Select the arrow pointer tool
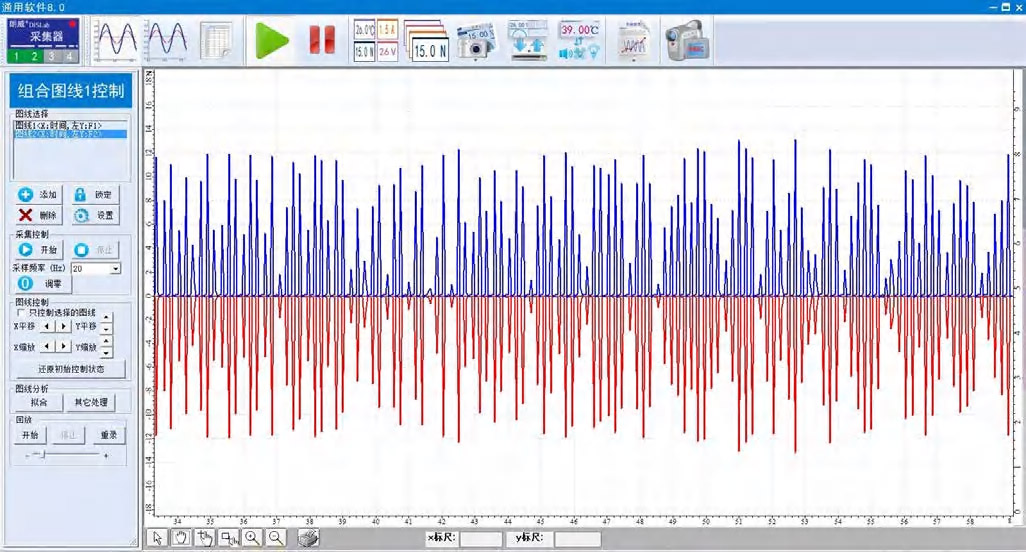 tap(157, 538)
